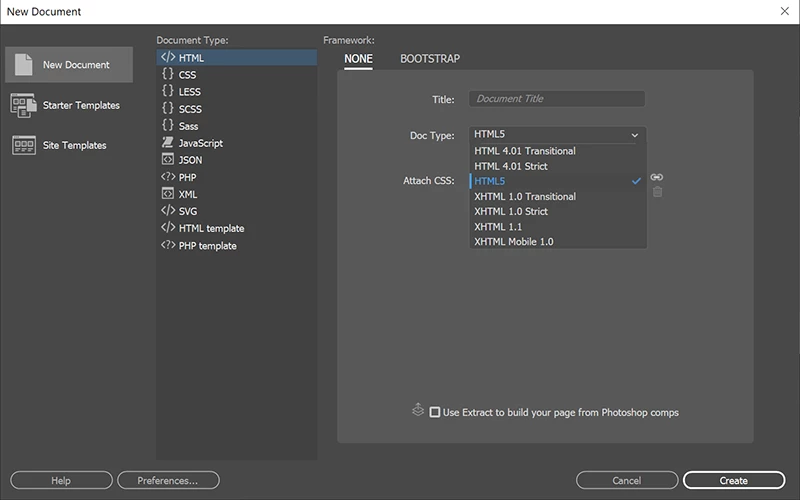Click the Sass curly braces icon
The image size is (800, 500).
168,125
